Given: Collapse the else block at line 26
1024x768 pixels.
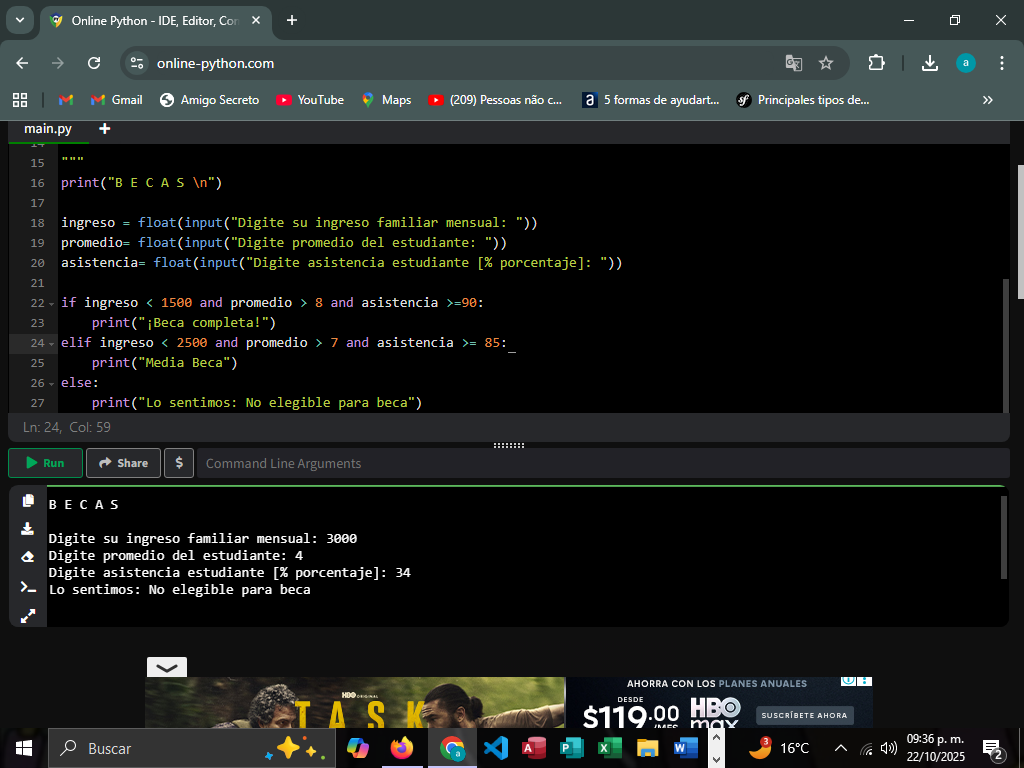Looking at the screenshot, I should click(x=51, y=383).
